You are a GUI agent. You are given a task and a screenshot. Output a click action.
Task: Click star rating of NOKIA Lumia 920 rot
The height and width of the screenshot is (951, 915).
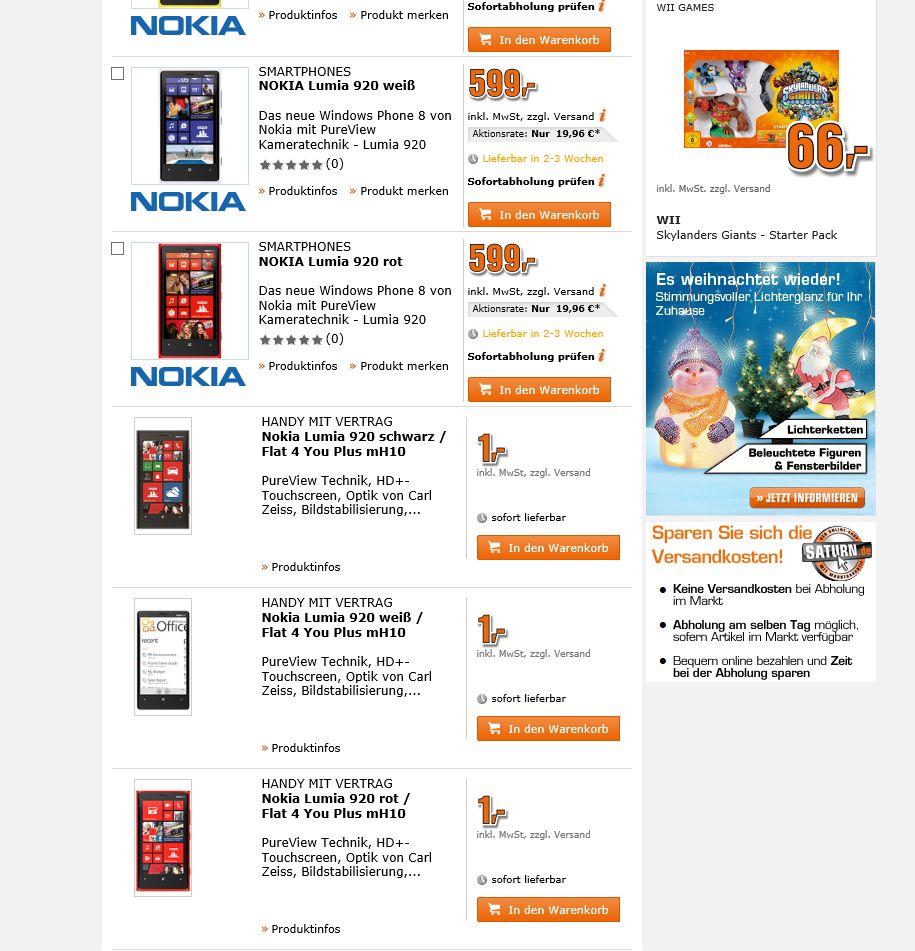click(x=290, y=340)
